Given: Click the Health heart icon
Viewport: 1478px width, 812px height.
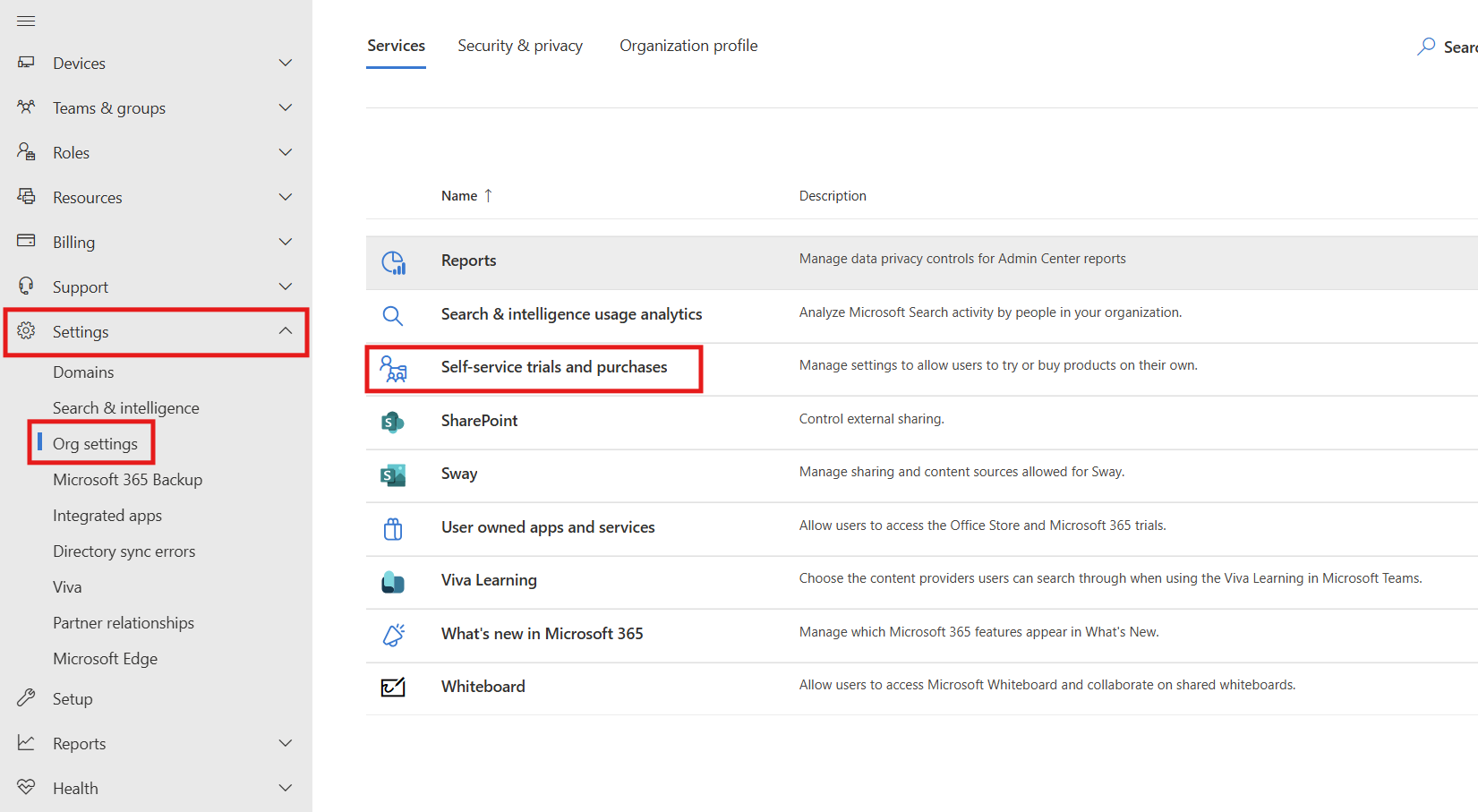Looking at the screenshot, I should click(26, 787).
